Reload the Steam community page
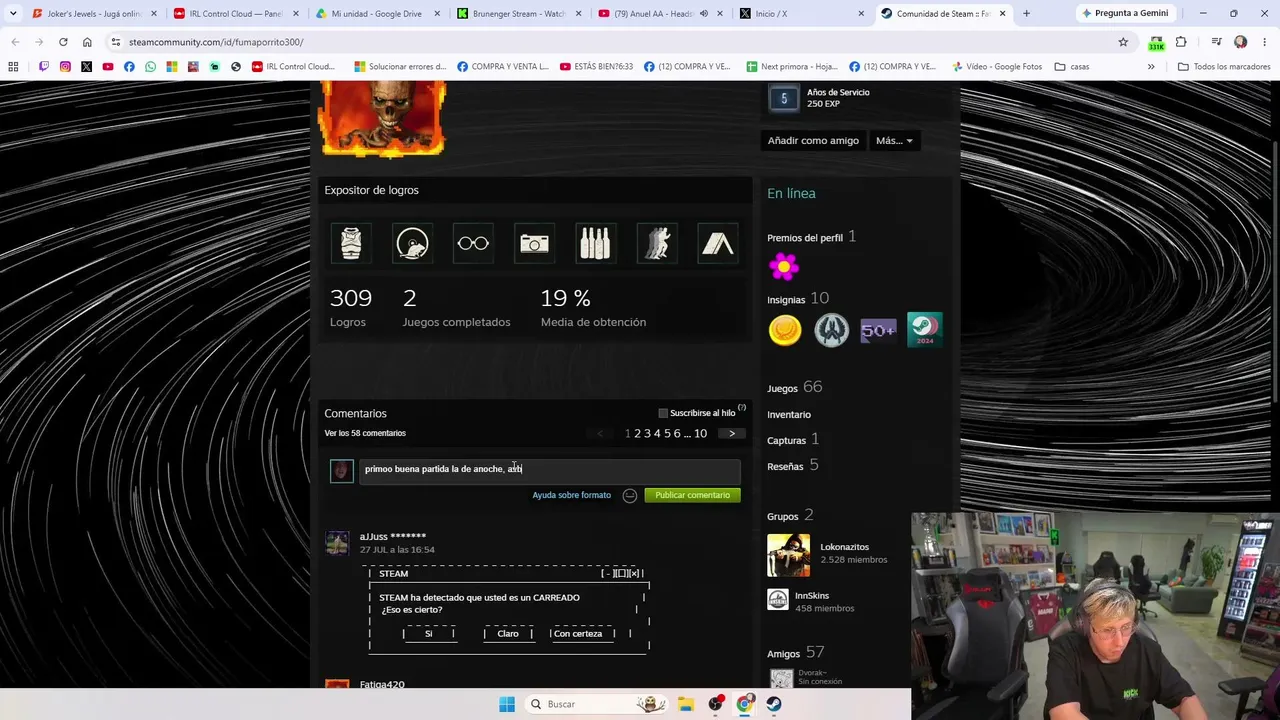This screenshot has height=720, width=1280. pyautogui.click(x=63, y=42)
